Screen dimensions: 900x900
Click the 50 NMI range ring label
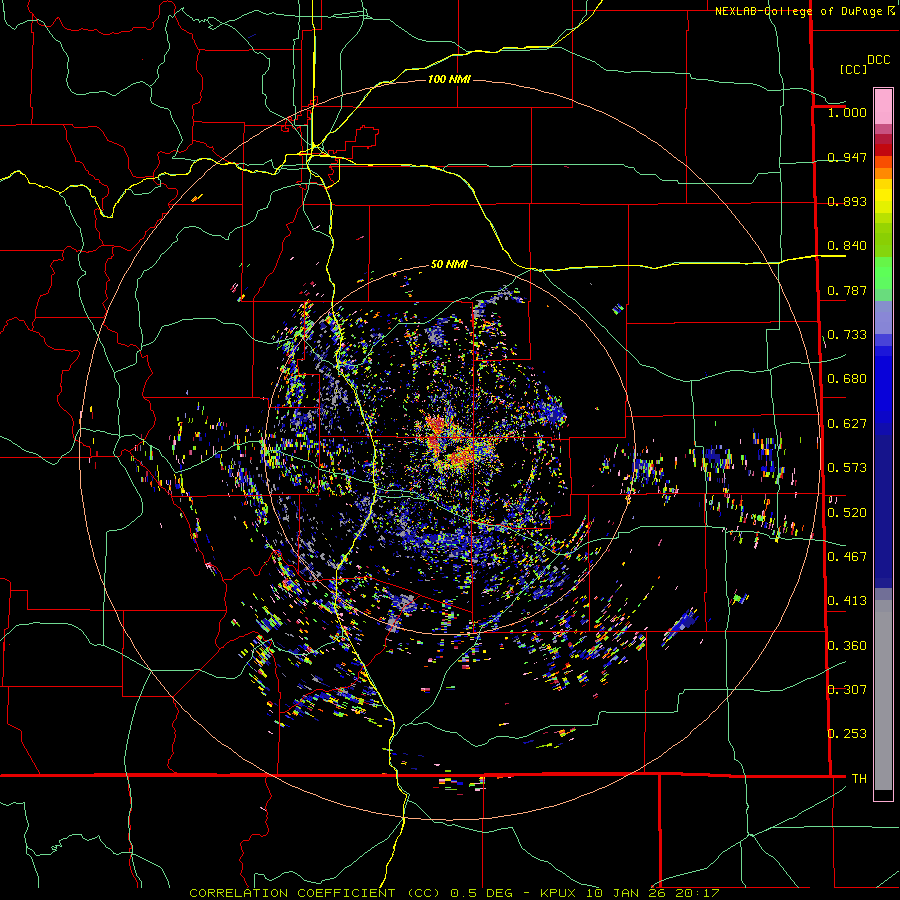(x=449, y=264)
